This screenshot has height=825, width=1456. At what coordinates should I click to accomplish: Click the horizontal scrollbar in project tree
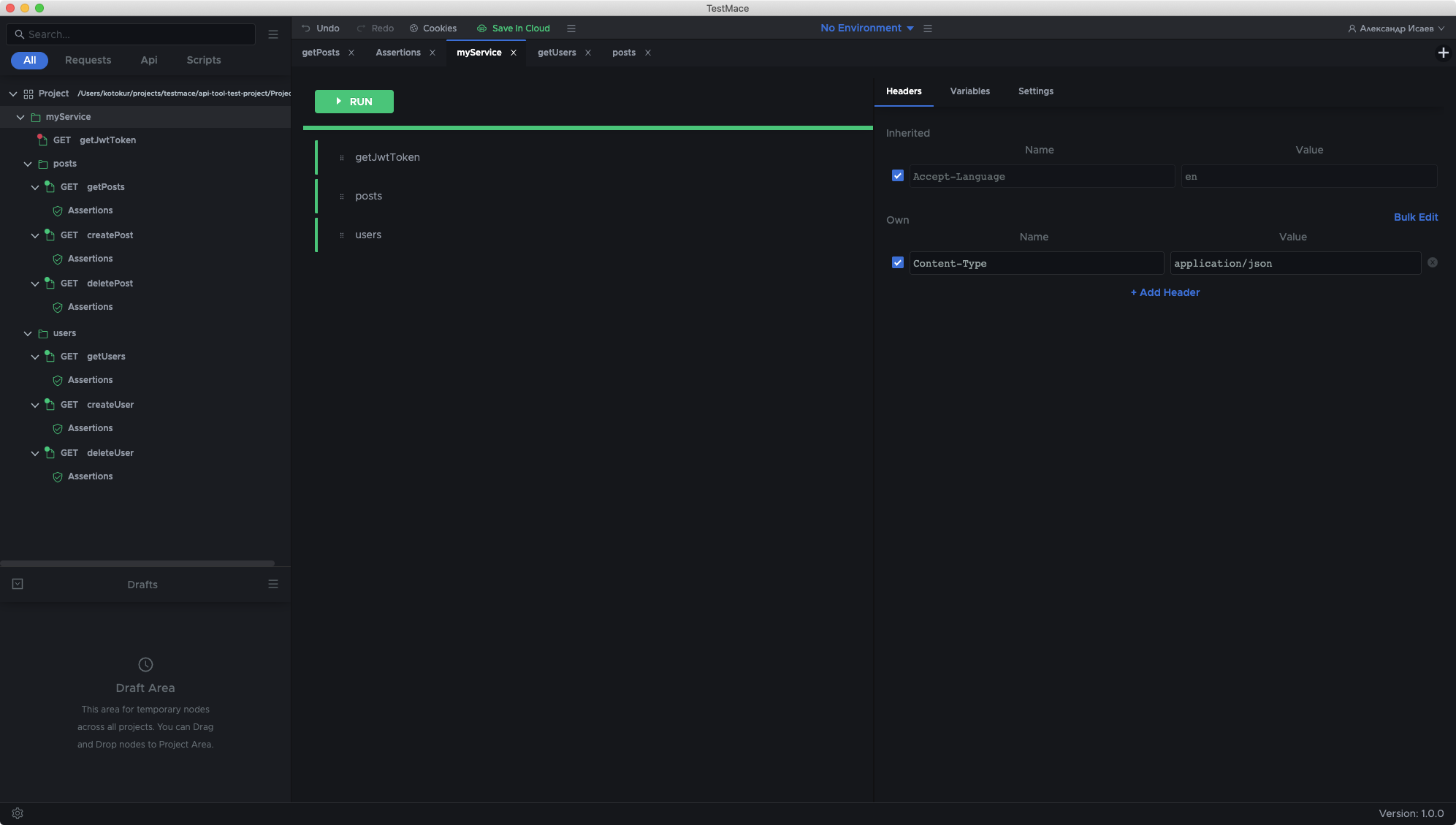(x=137, y=563)
